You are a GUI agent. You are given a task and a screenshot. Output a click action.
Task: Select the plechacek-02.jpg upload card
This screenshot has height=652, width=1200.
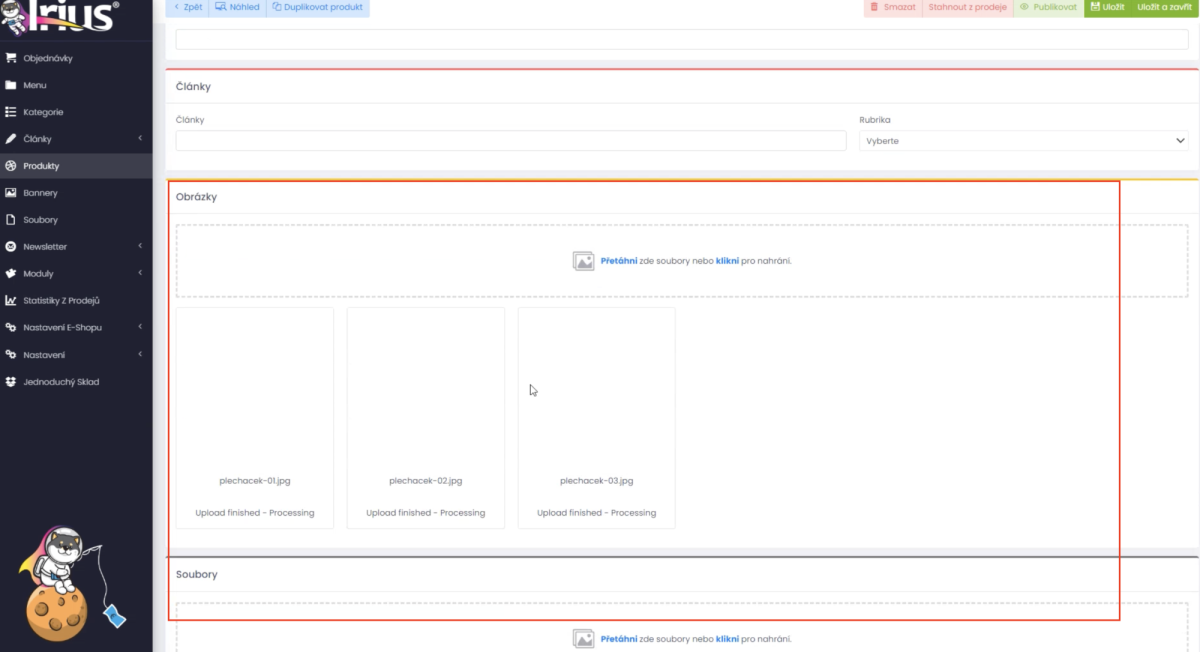(x=426, y=418)
